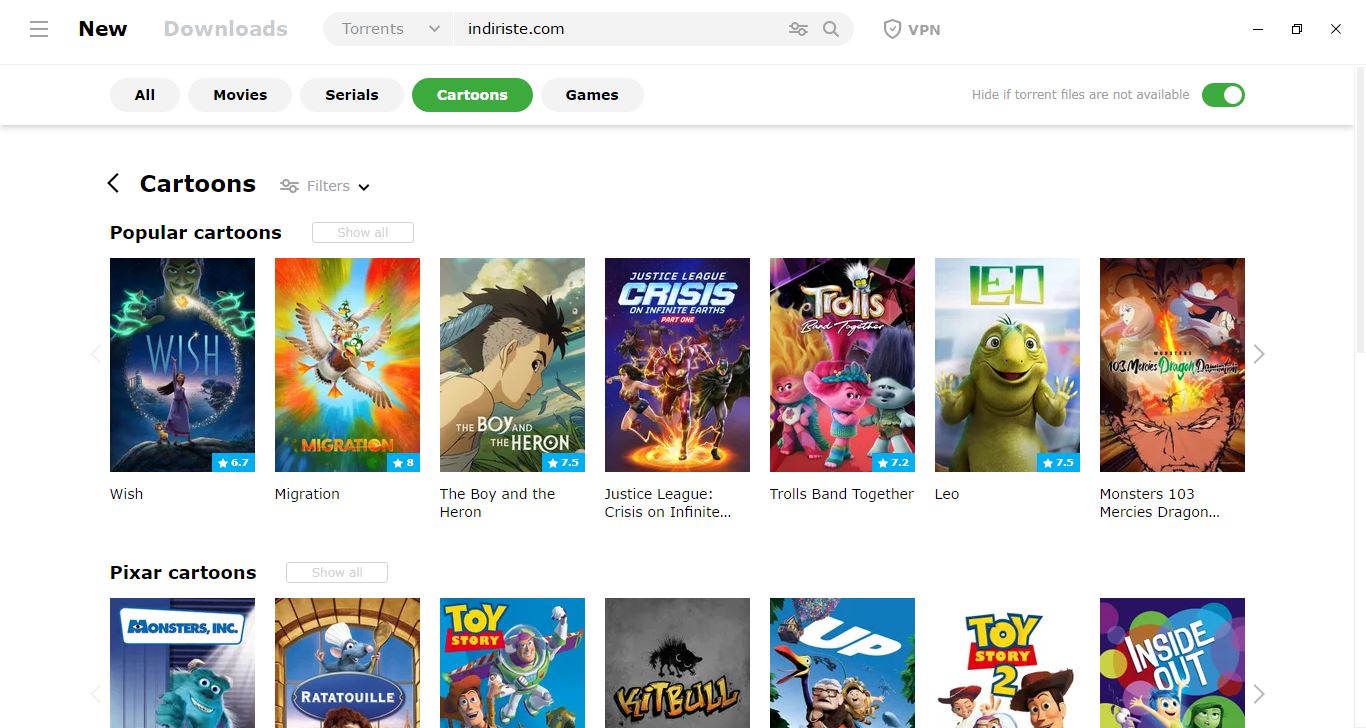
Task: Open Monsters 103 Mercies Dragon title link
Action: (x=1160, y=503)
